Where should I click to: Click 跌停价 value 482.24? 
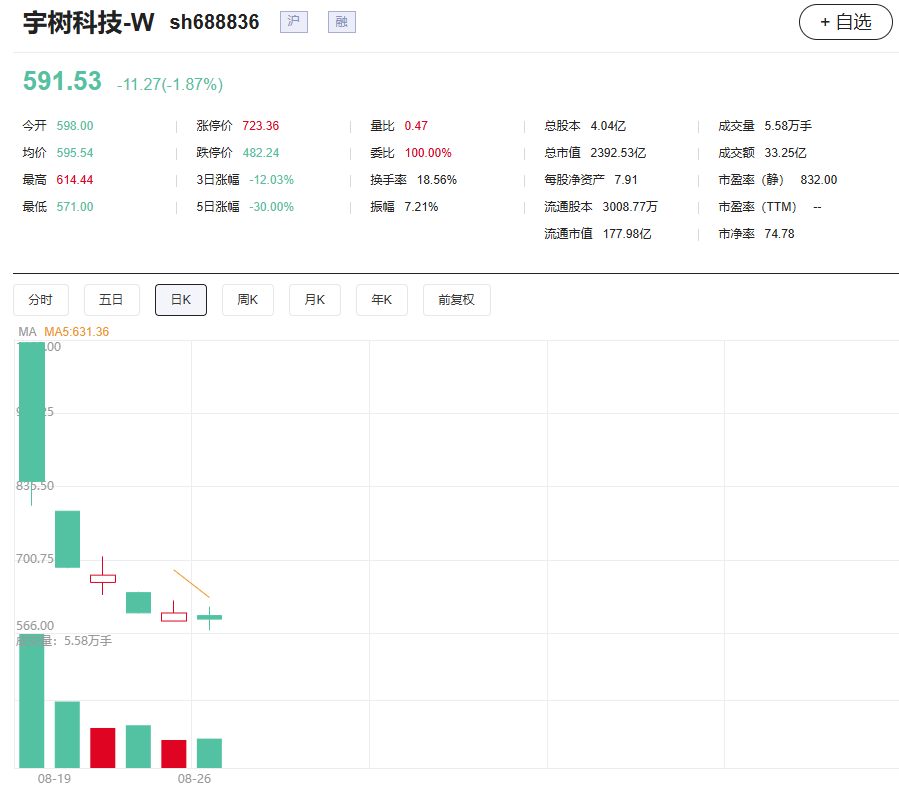pos(261,153)
